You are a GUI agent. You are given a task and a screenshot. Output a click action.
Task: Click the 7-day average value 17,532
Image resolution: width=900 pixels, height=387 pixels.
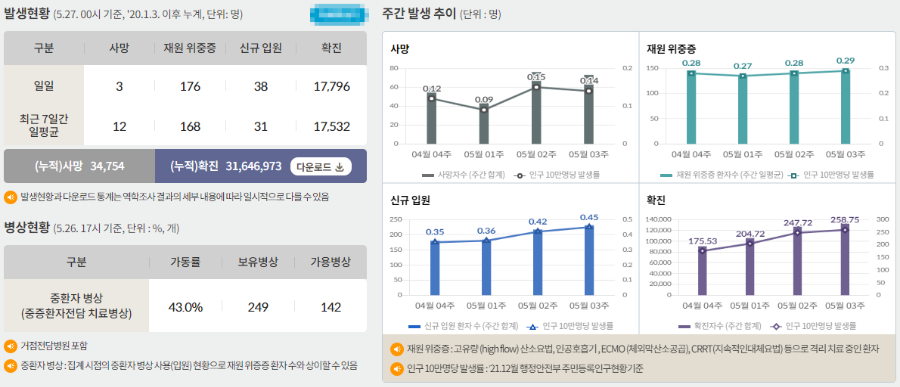(x=332, y=126)
